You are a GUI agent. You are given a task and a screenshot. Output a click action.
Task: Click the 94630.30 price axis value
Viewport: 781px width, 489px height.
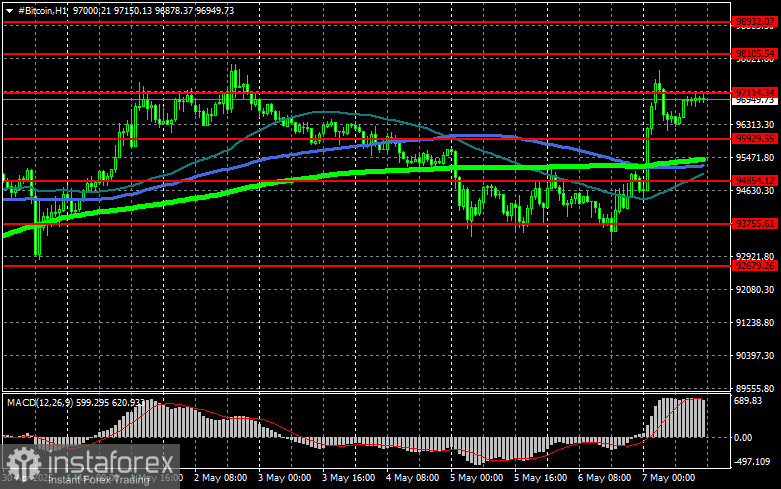[755, 191]
